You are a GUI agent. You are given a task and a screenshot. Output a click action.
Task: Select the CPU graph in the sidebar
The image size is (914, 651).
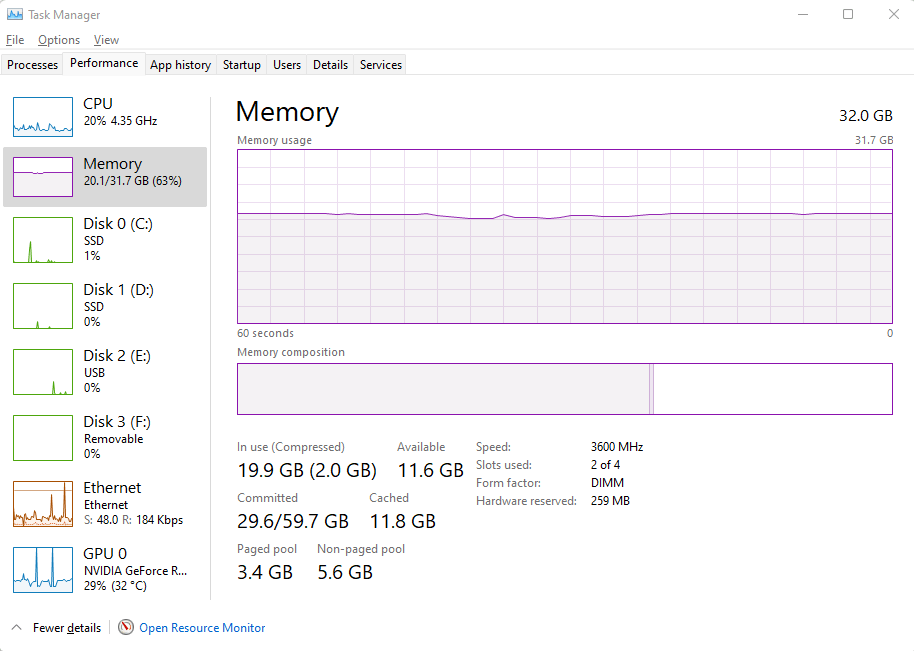tap(105, 115)
